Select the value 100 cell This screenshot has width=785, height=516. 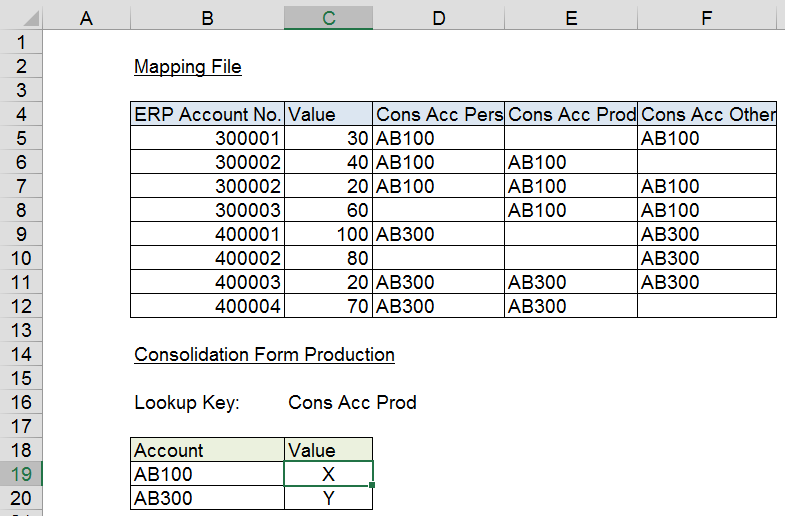pos(328,234)
